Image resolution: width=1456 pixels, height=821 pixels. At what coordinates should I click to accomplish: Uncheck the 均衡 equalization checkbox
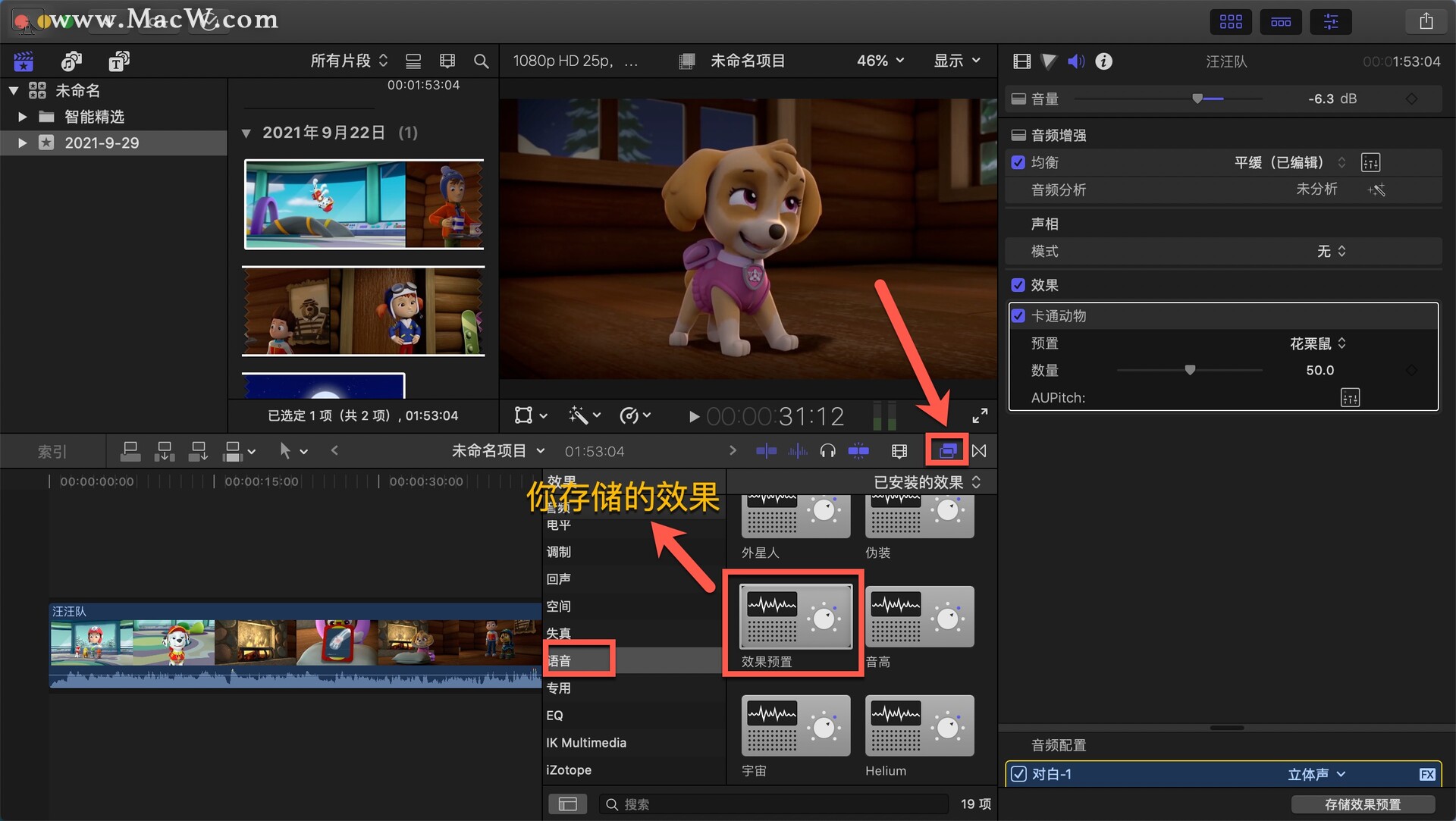point(1018,162)
